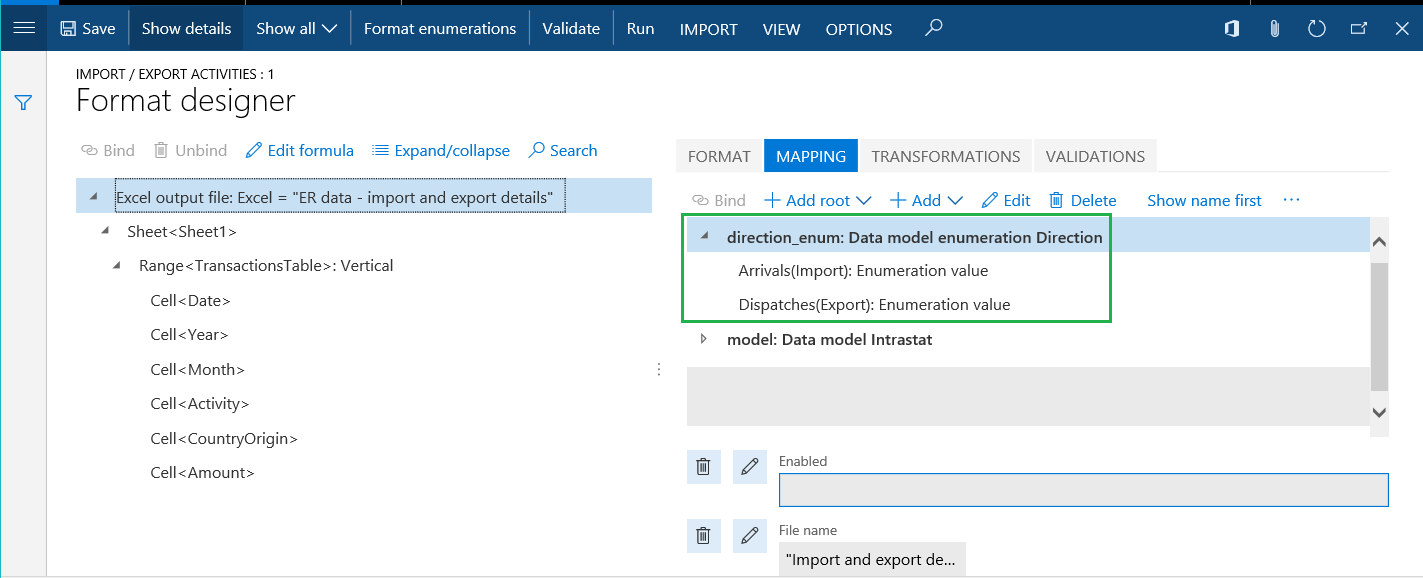Click the Enabled input field
This screenshot has width=1423, height=578.
[1083, 490]
